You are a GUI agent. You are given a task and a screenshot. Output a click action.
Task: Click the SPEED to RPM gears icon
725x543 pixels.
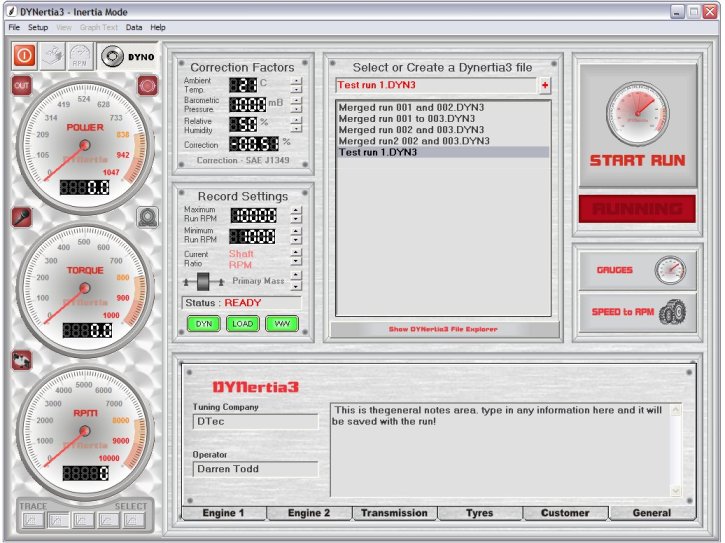click(672, 312)
